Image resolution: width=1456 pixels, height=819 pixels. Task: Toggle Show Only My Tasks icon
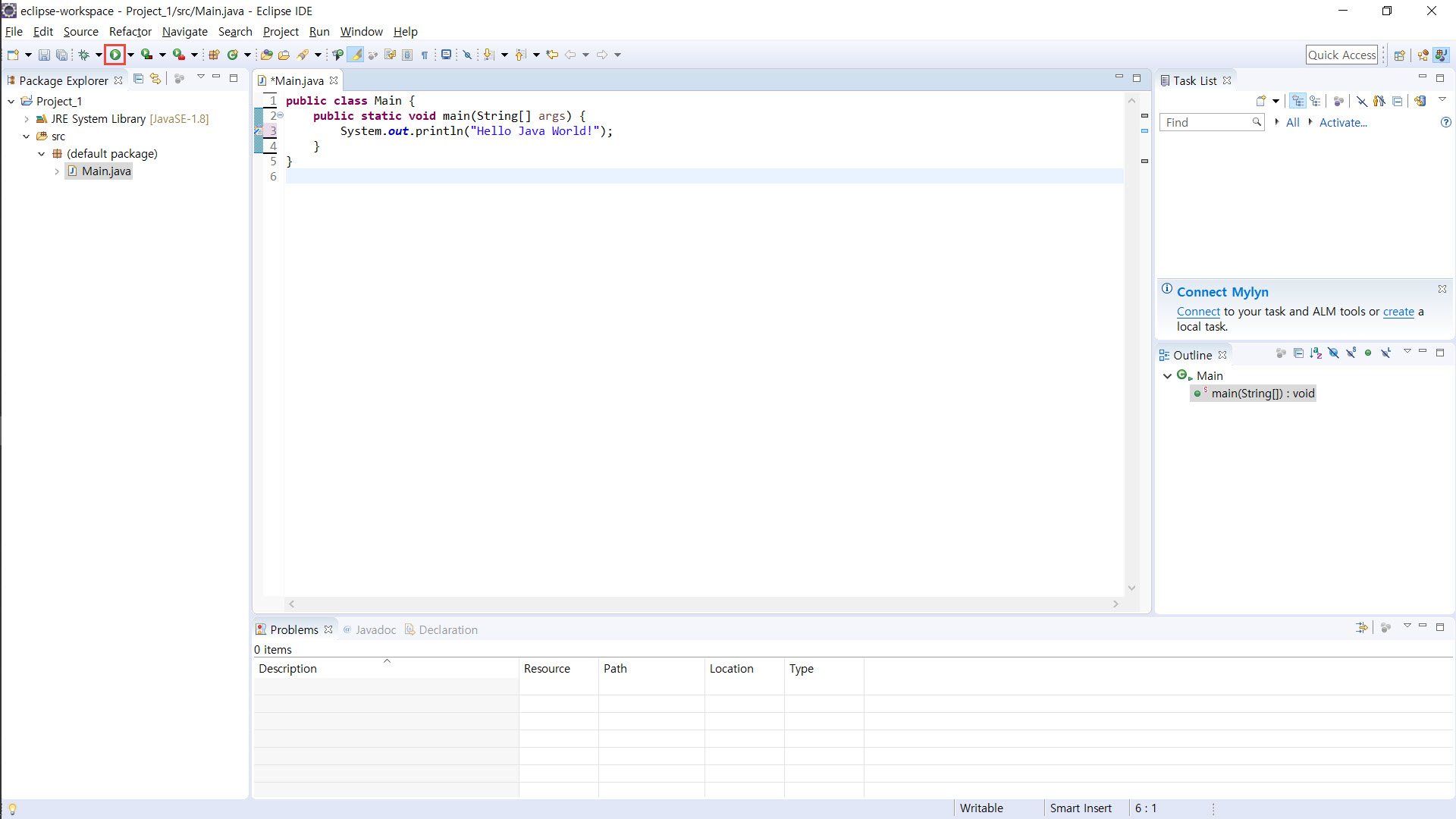click(1379, 101)
